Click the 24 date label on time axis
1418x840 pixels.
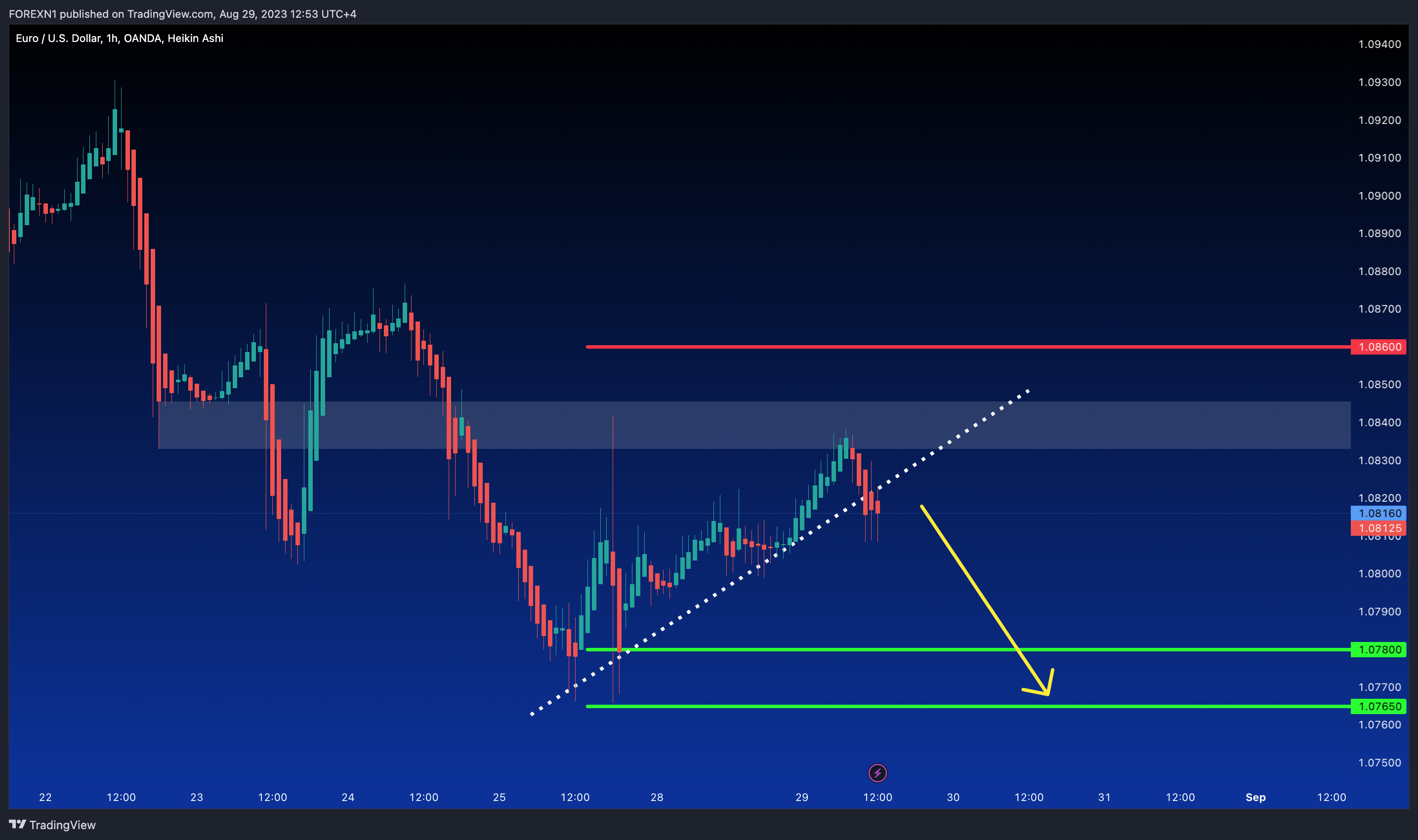coord(348,797)
